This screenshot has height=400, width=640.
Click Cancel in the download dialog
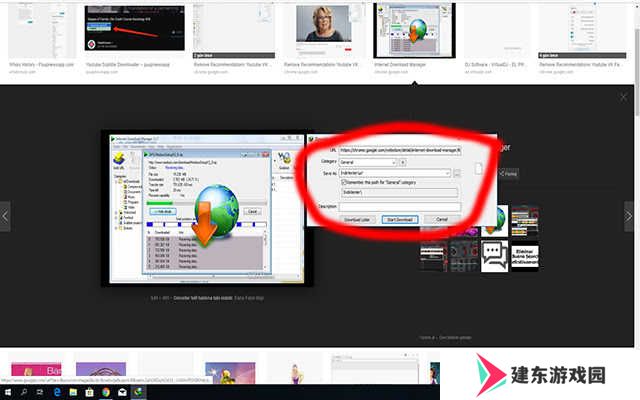442,220
